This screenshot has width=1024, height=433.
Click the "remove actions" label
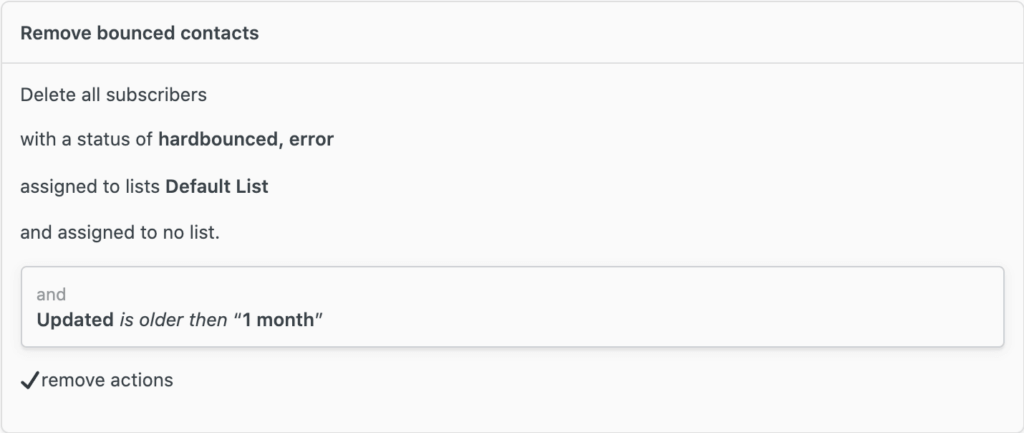pyautogui.click(x=107, y=380)
